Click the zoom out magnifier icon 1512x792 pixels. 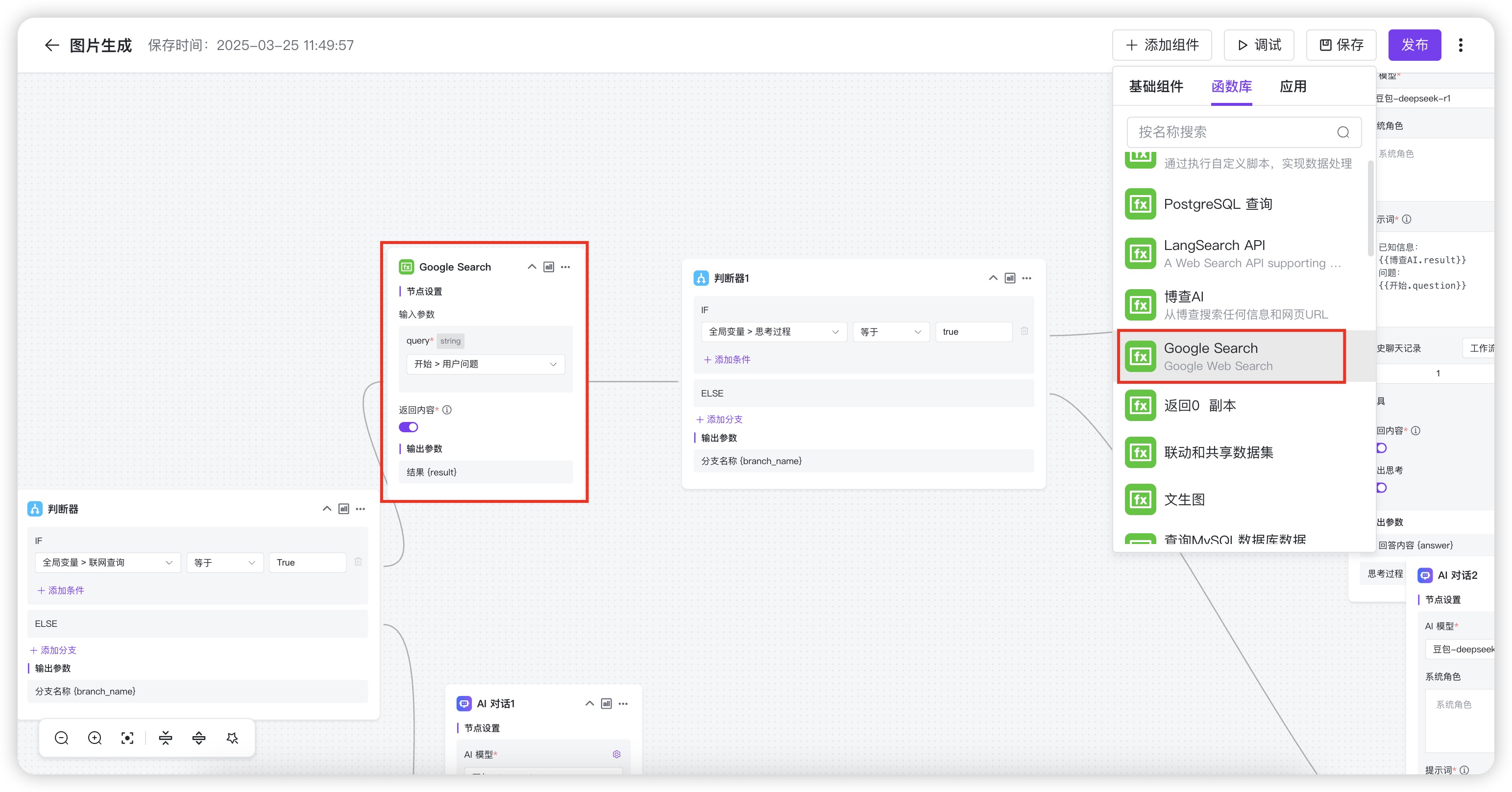62,738
